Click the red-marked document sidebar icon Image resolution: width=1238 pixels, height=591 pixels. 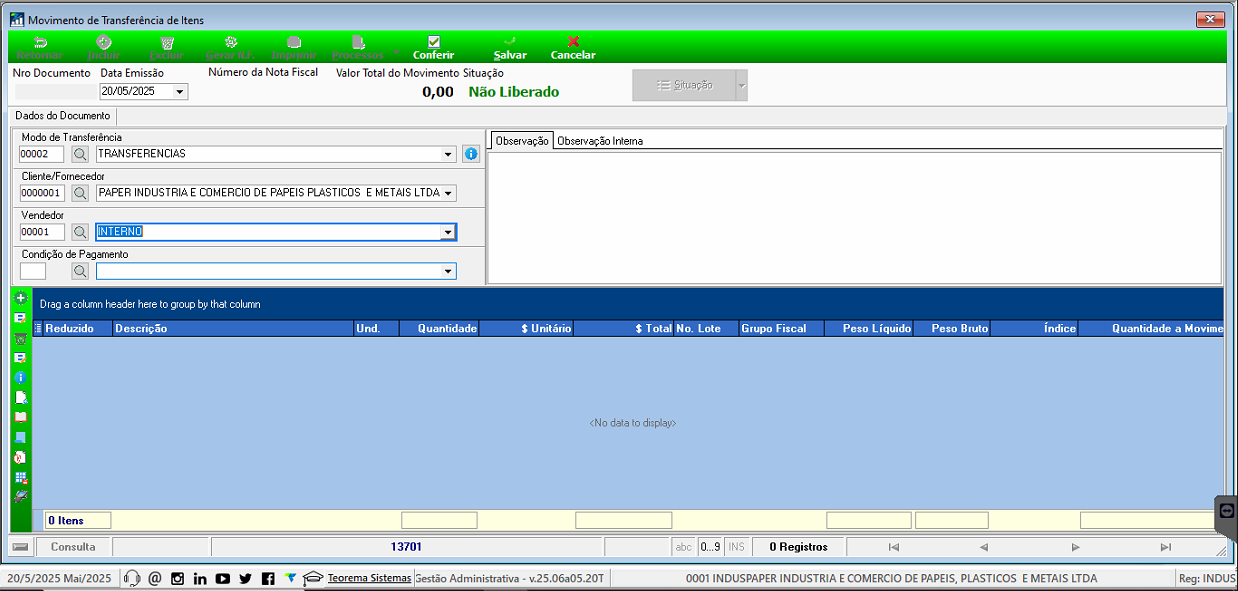pyautogui.click(x=20, y=457)
